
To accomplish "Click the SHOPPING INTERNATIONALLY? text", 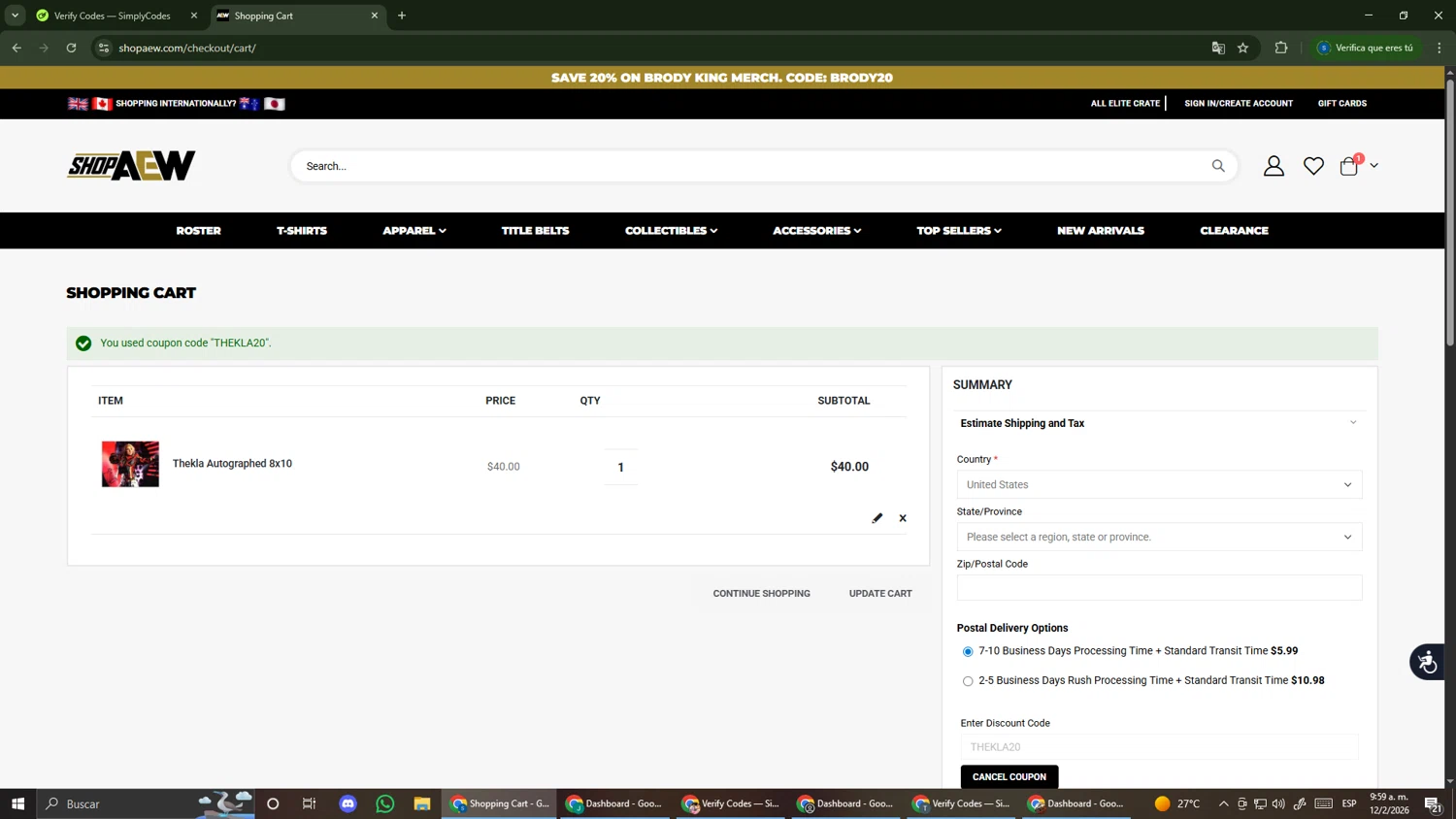I will (176, 104).
